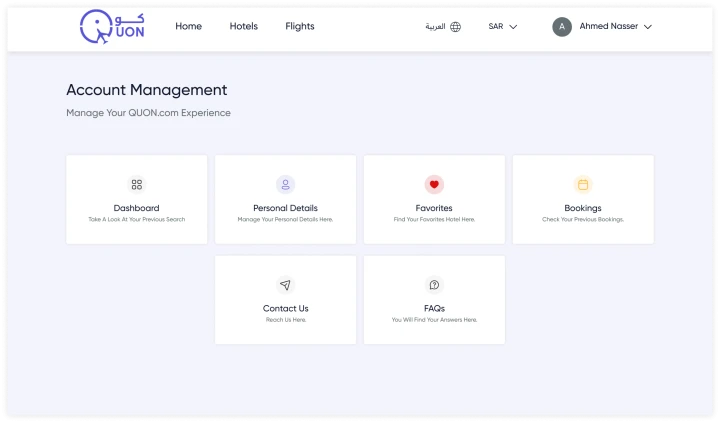Open the SAR currency dropdown

502,27
